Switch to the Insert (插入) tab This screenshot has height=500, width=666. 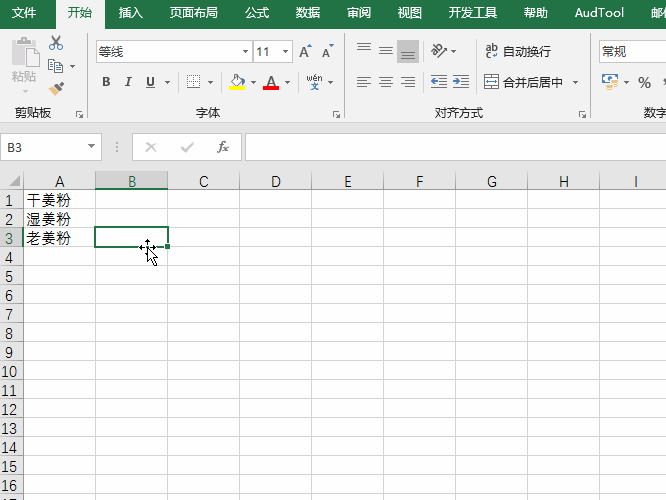pyautogui.click(x=130, y=13)
